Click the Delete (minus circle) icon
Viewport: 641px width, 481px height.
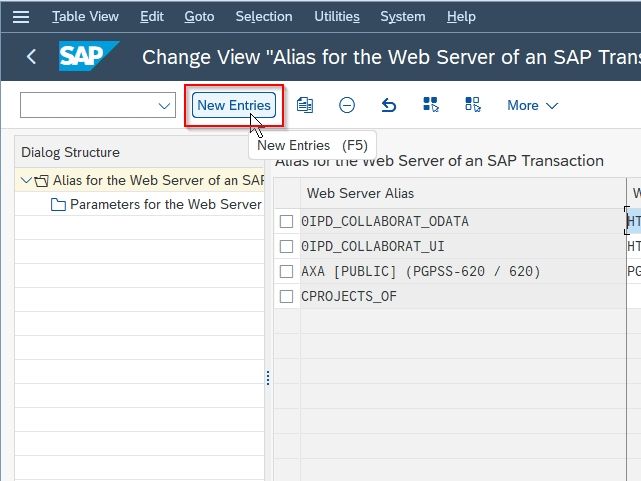[x=347, y=105]
